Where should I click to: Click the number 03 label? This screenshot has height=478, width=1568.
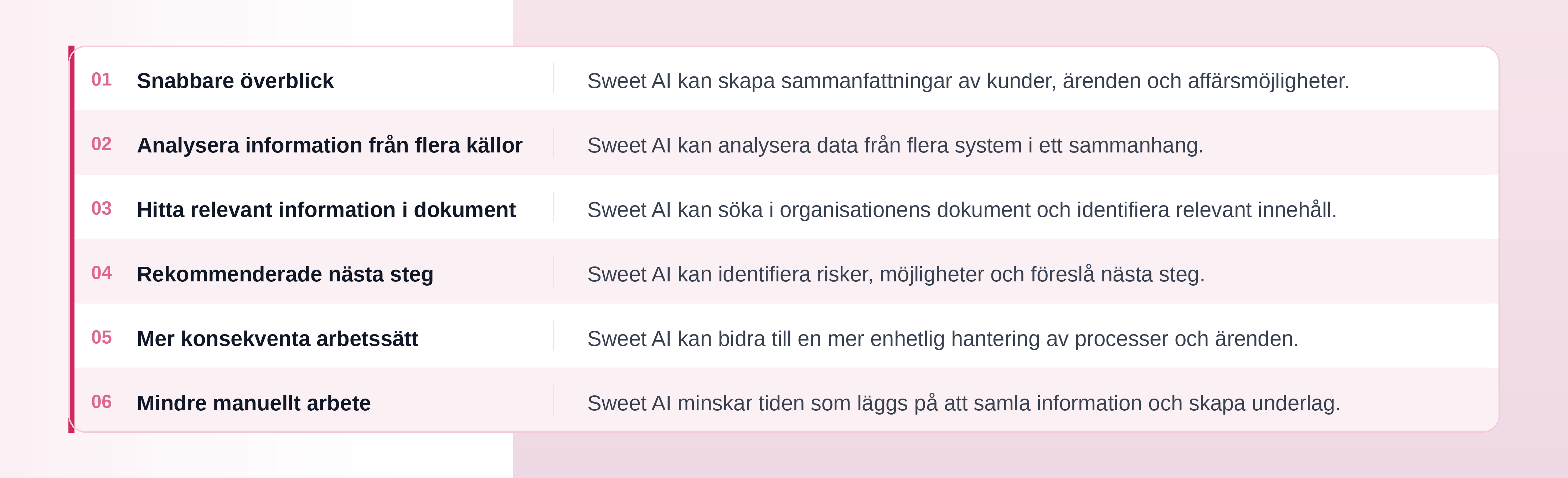[101, 209]
